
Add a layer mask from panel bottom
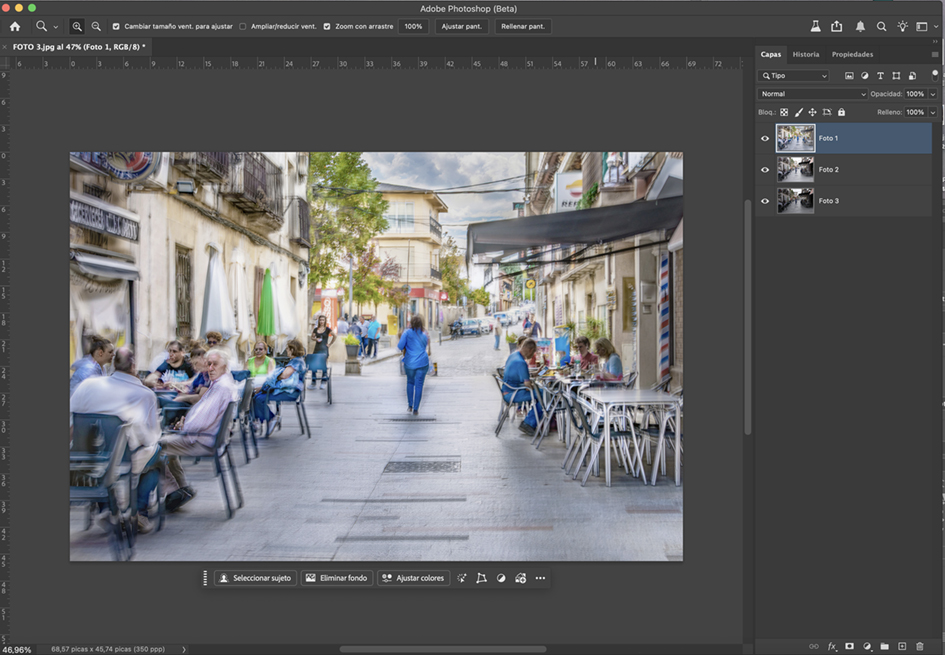[x=849, y=647]
